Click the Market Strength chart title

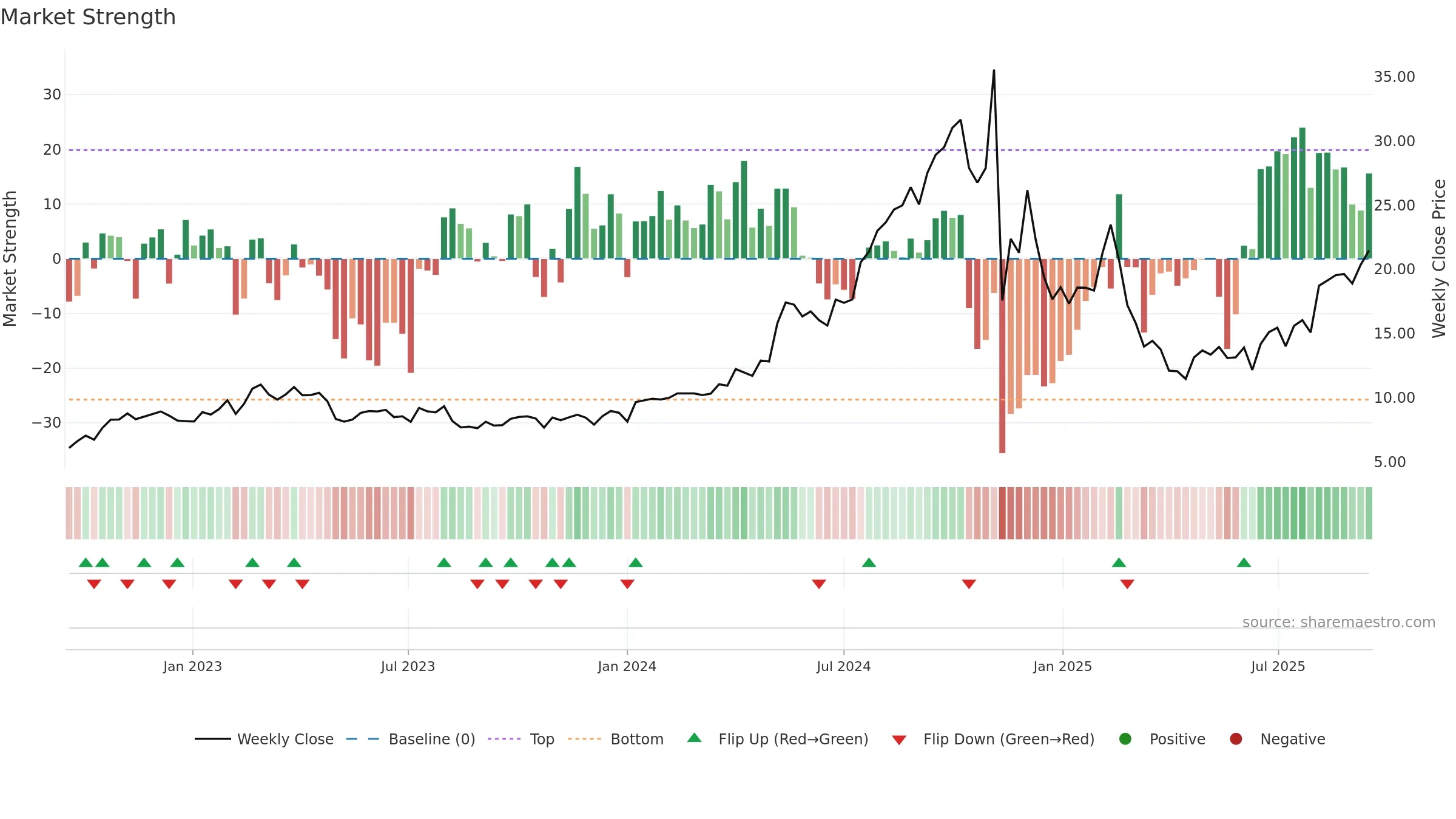coord(88,17)
